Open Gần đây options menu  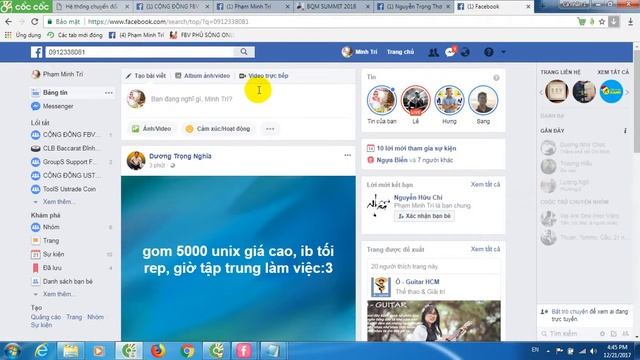pos(625,131)
